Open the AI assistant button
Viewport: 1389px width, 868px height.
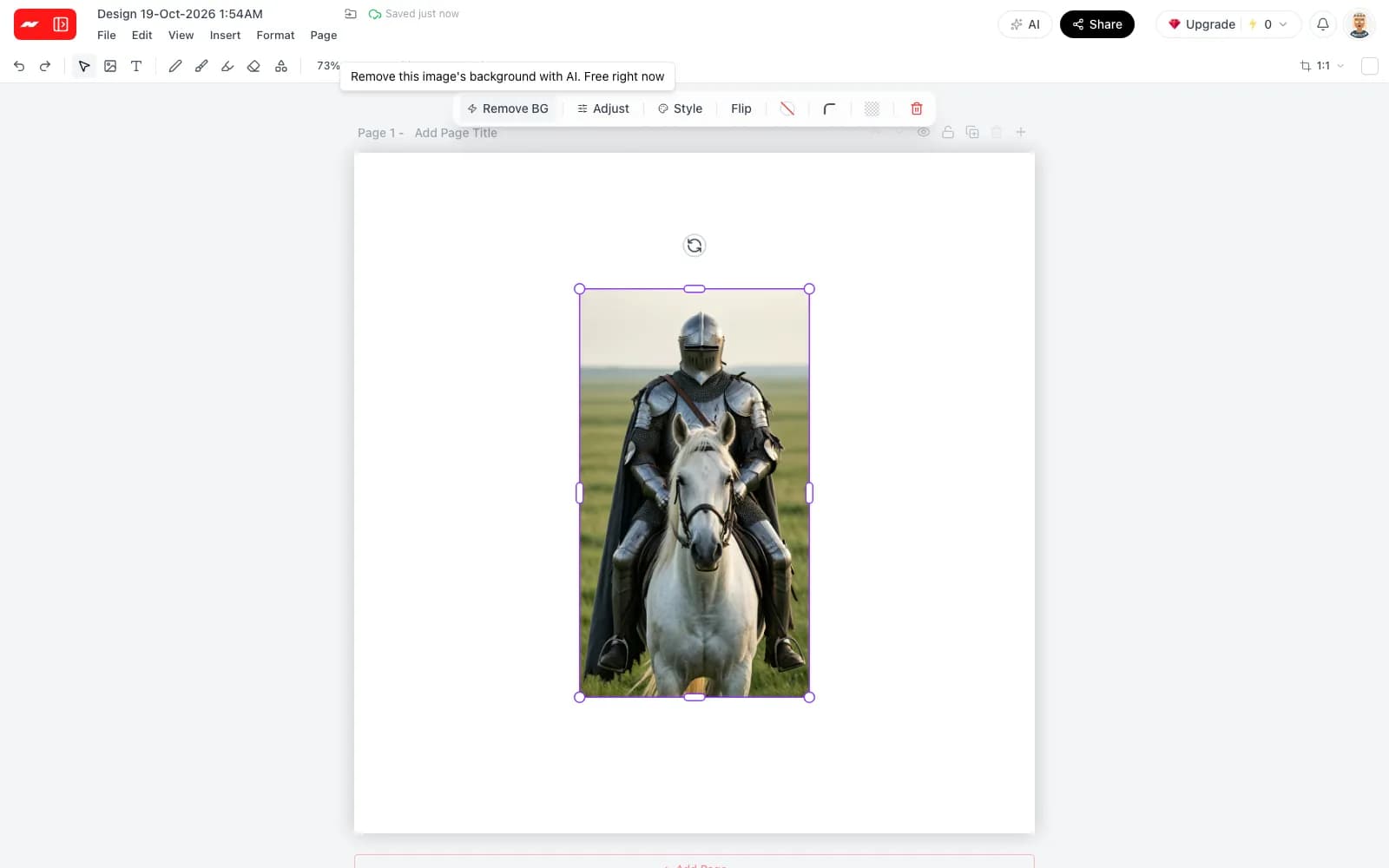[x=1025, y=24]
